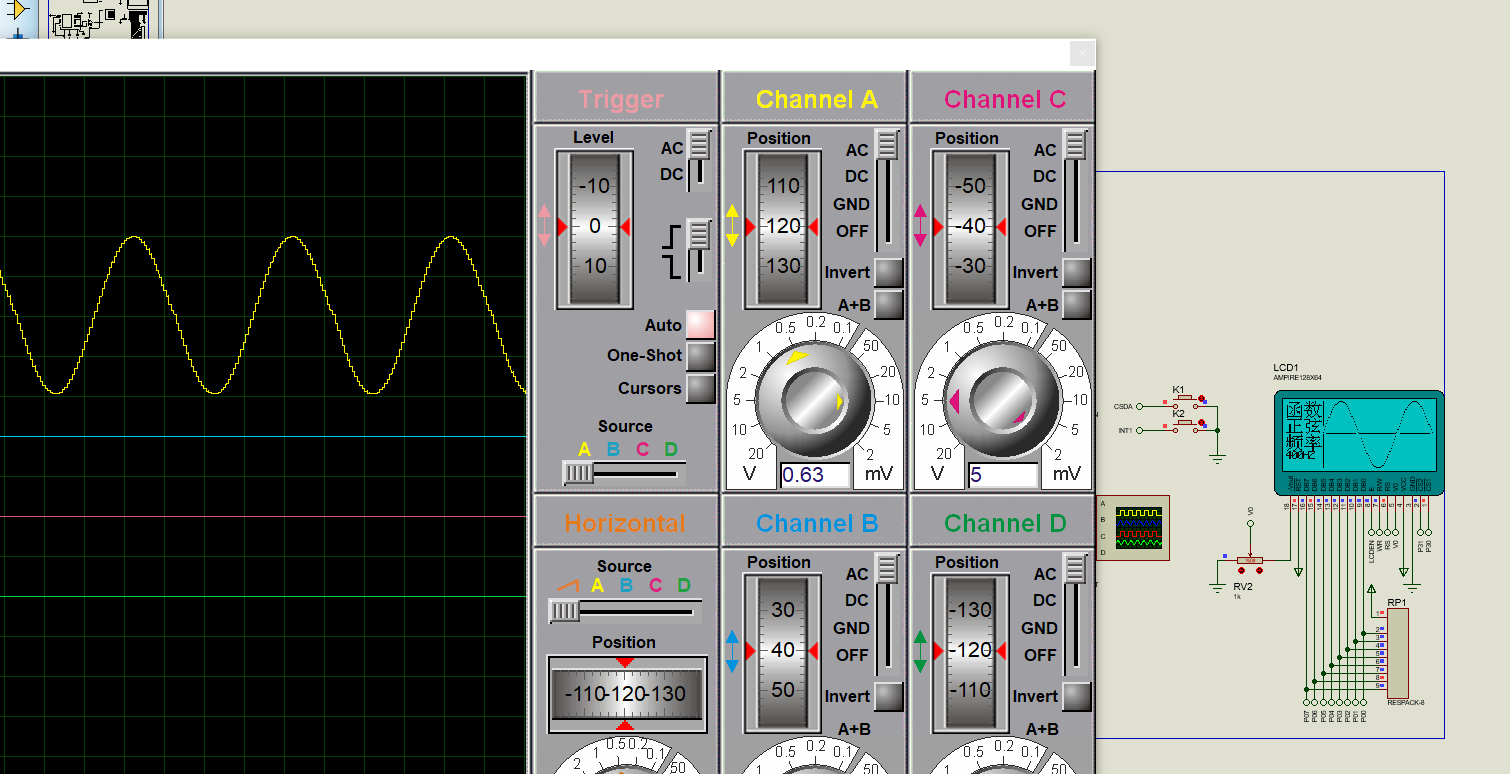The width and height of the screenshot is (1510, 774).
Task: Toggle Channel A Invert button
Action: point(888,272)
